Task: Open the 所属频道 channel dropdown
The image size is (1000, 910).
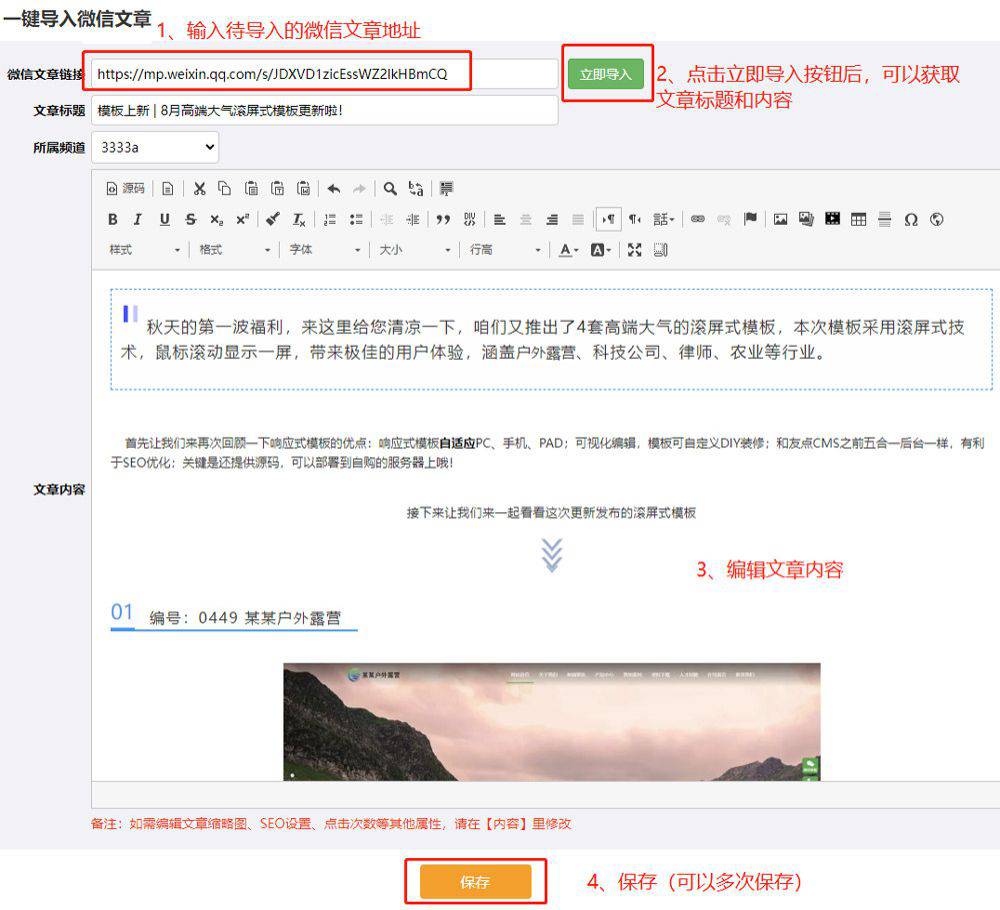Action: (155, 147)
